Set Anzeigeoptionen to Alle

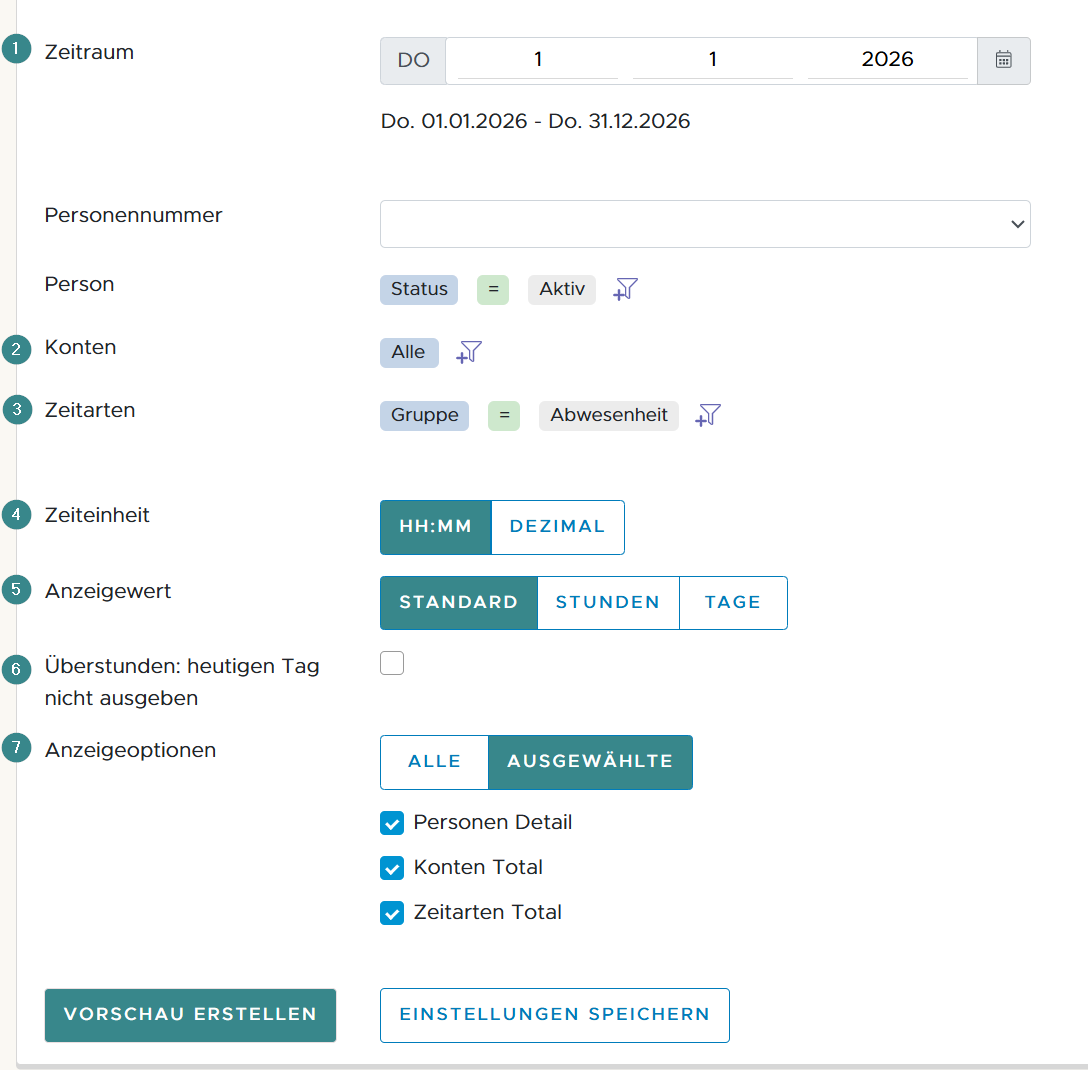434,762
